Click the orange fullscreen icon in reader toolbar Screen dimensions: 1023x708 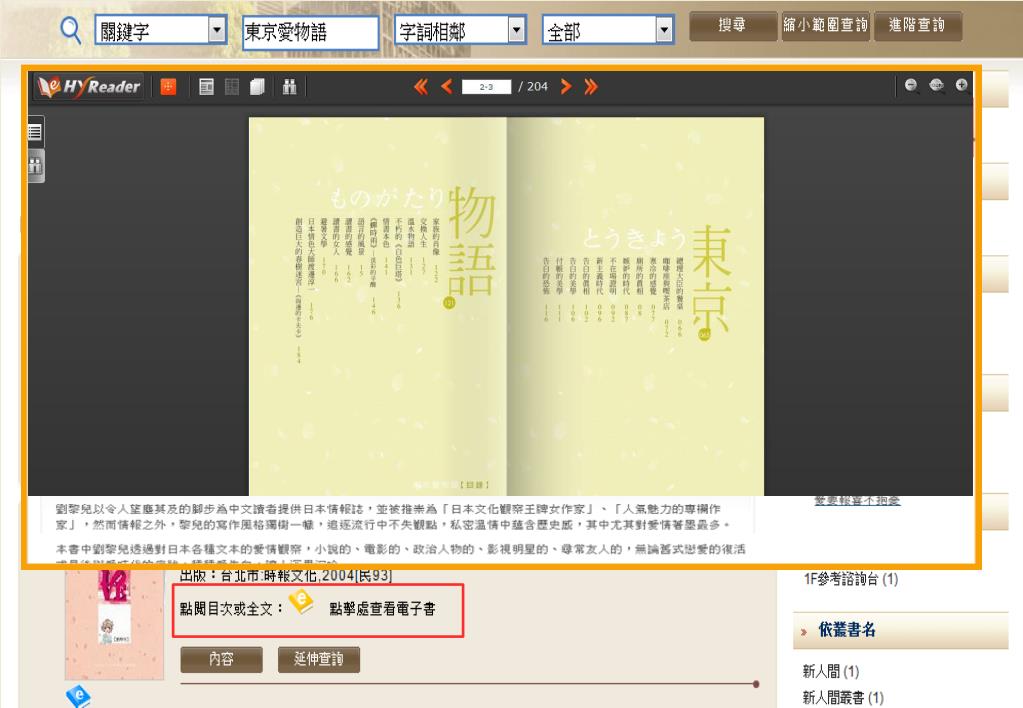tap(168, 86)
